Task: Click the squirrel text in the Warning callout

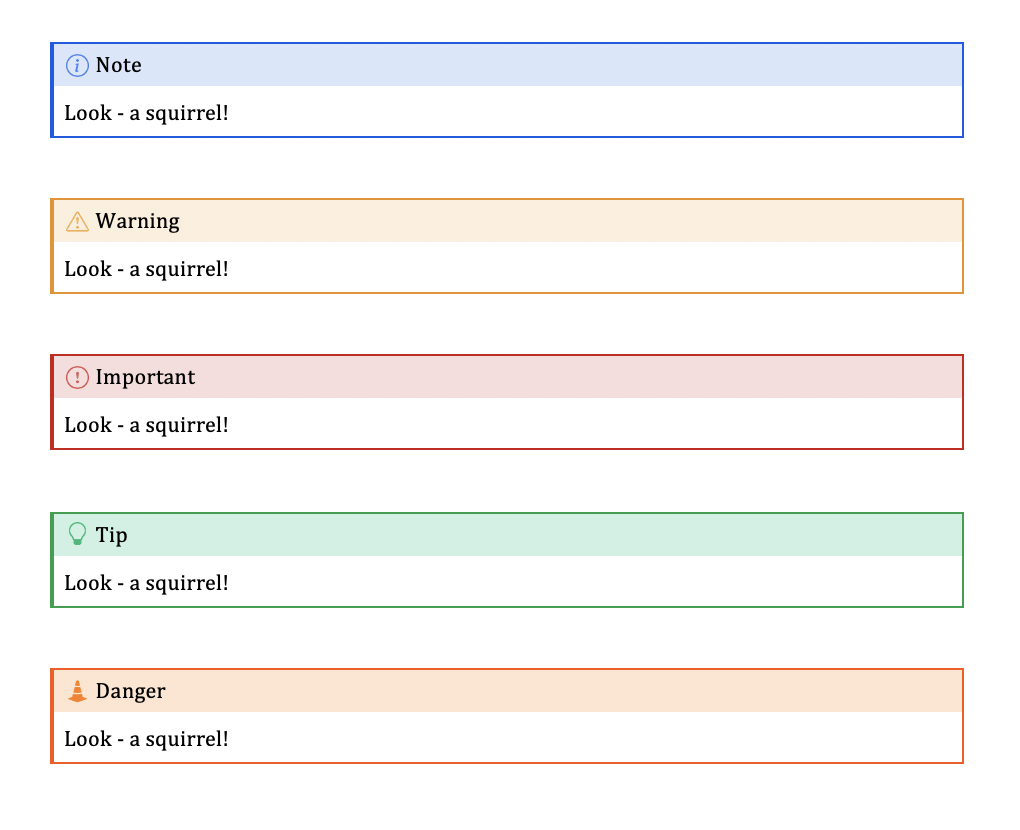Action: coord(147,269)
